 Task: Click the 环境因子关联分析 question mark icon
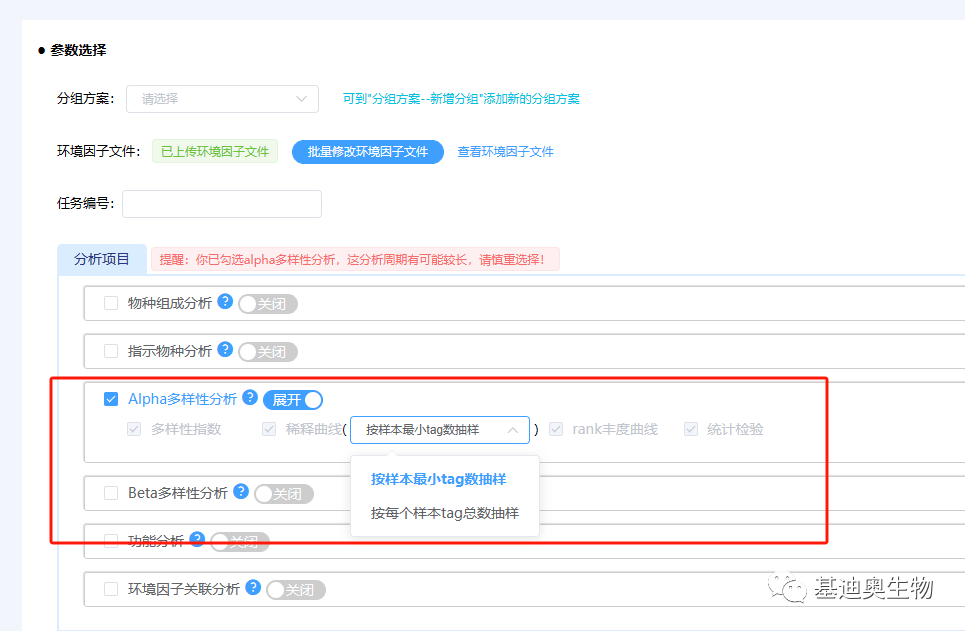[254, 587]
